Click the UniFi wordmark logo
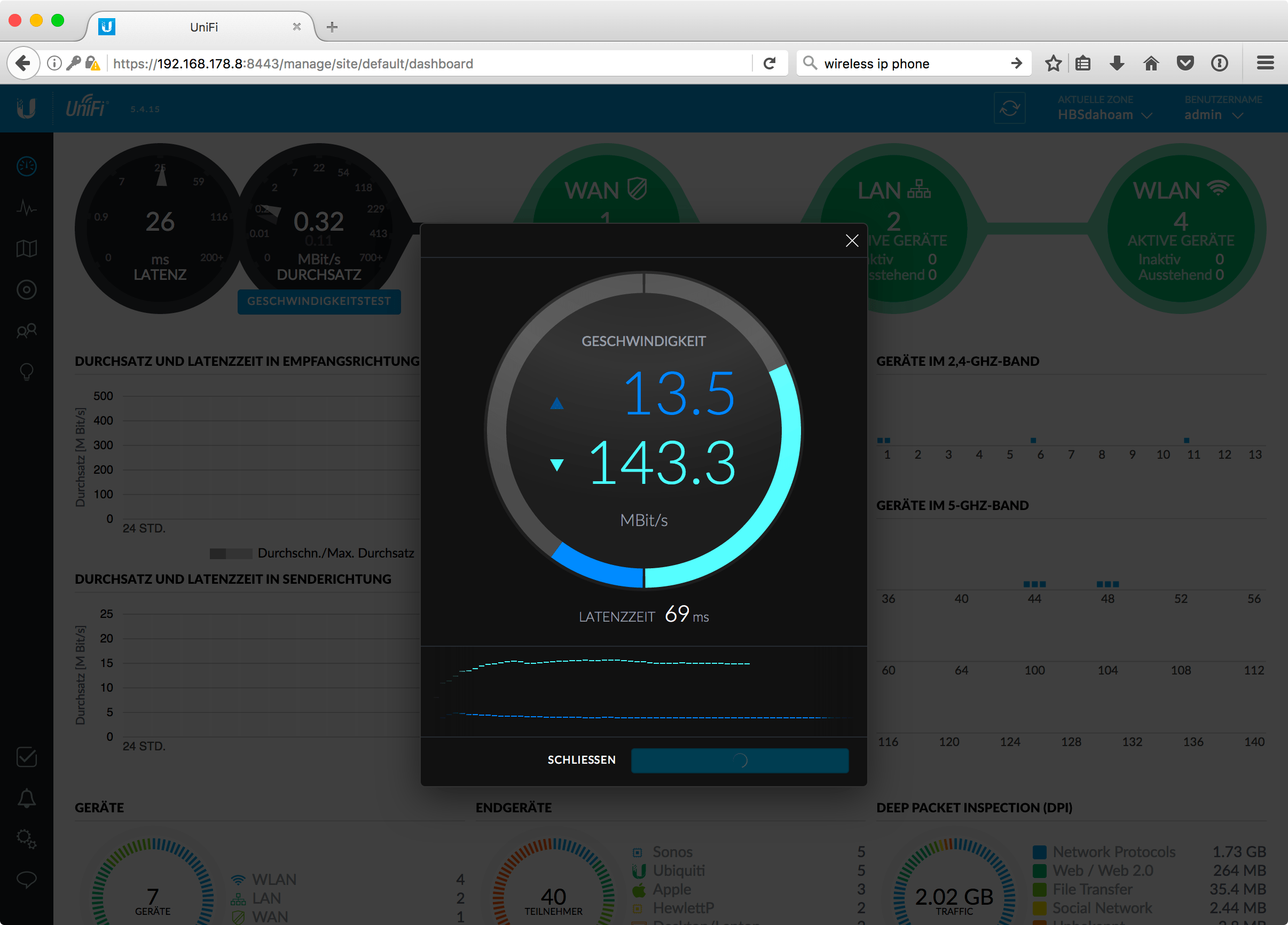The width and height of the screenshot is (1288, 925). pyautogui.click(x=87, y=107)
